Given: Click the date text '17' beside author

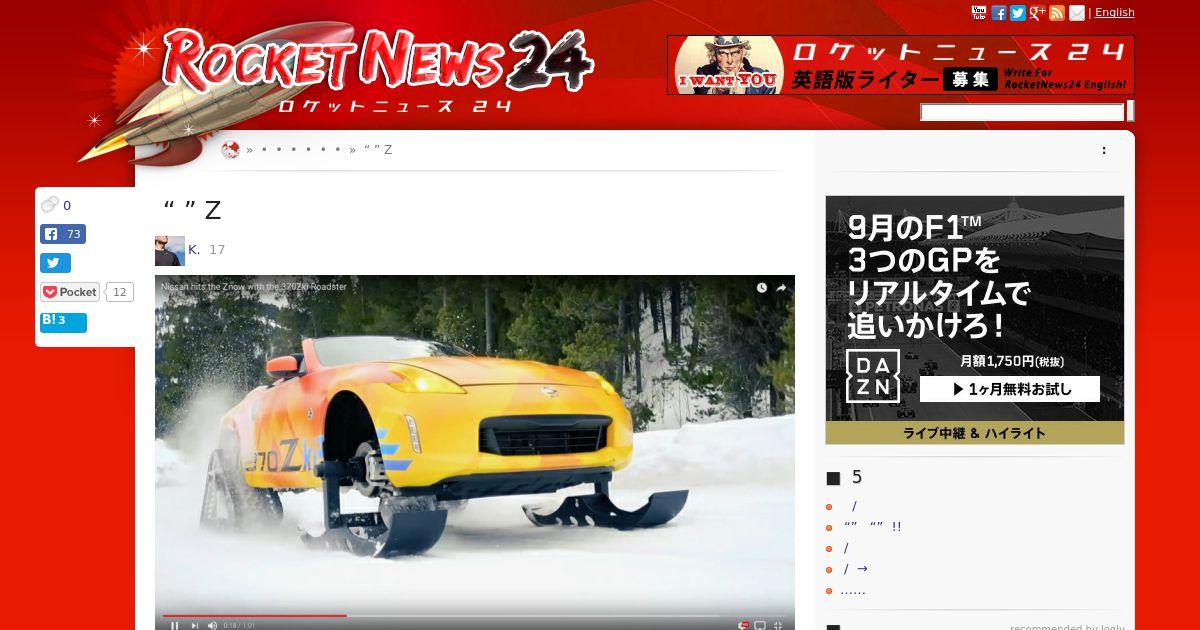Looking at the screenshot, I should (x=217, y=250).
